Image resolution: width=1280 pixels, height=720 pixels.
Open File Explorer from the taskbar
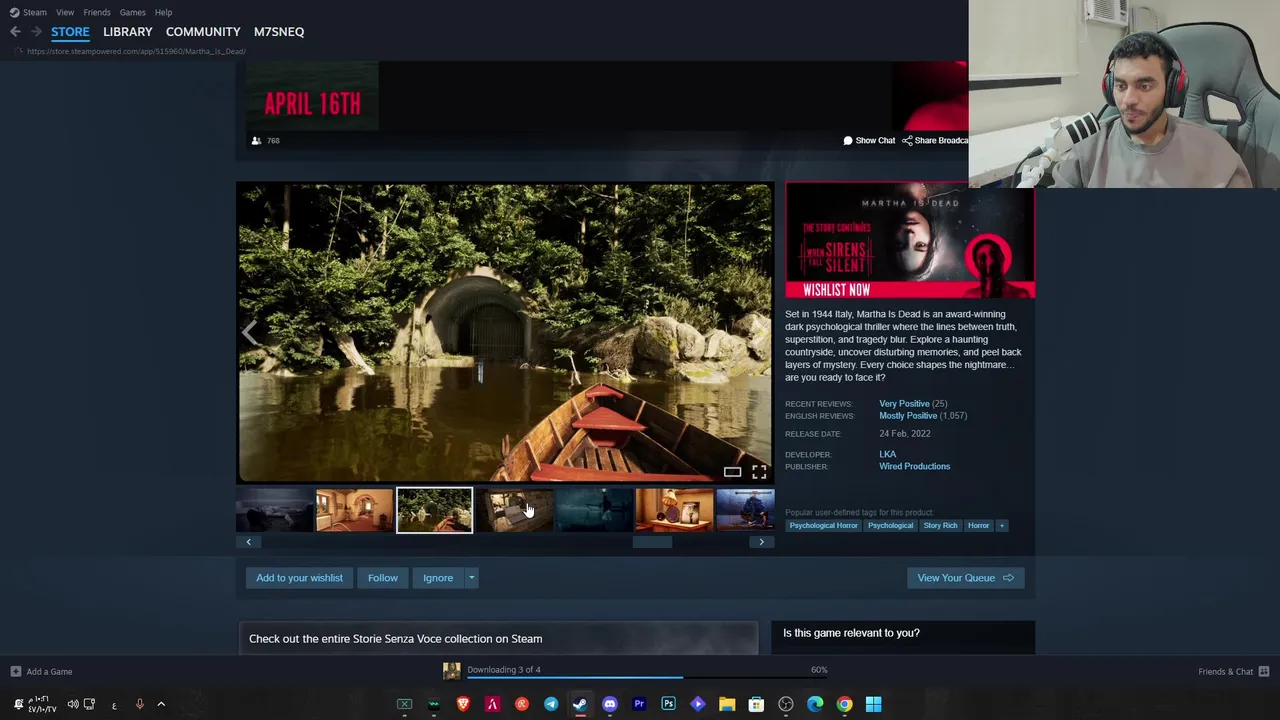tap(727, 705)
